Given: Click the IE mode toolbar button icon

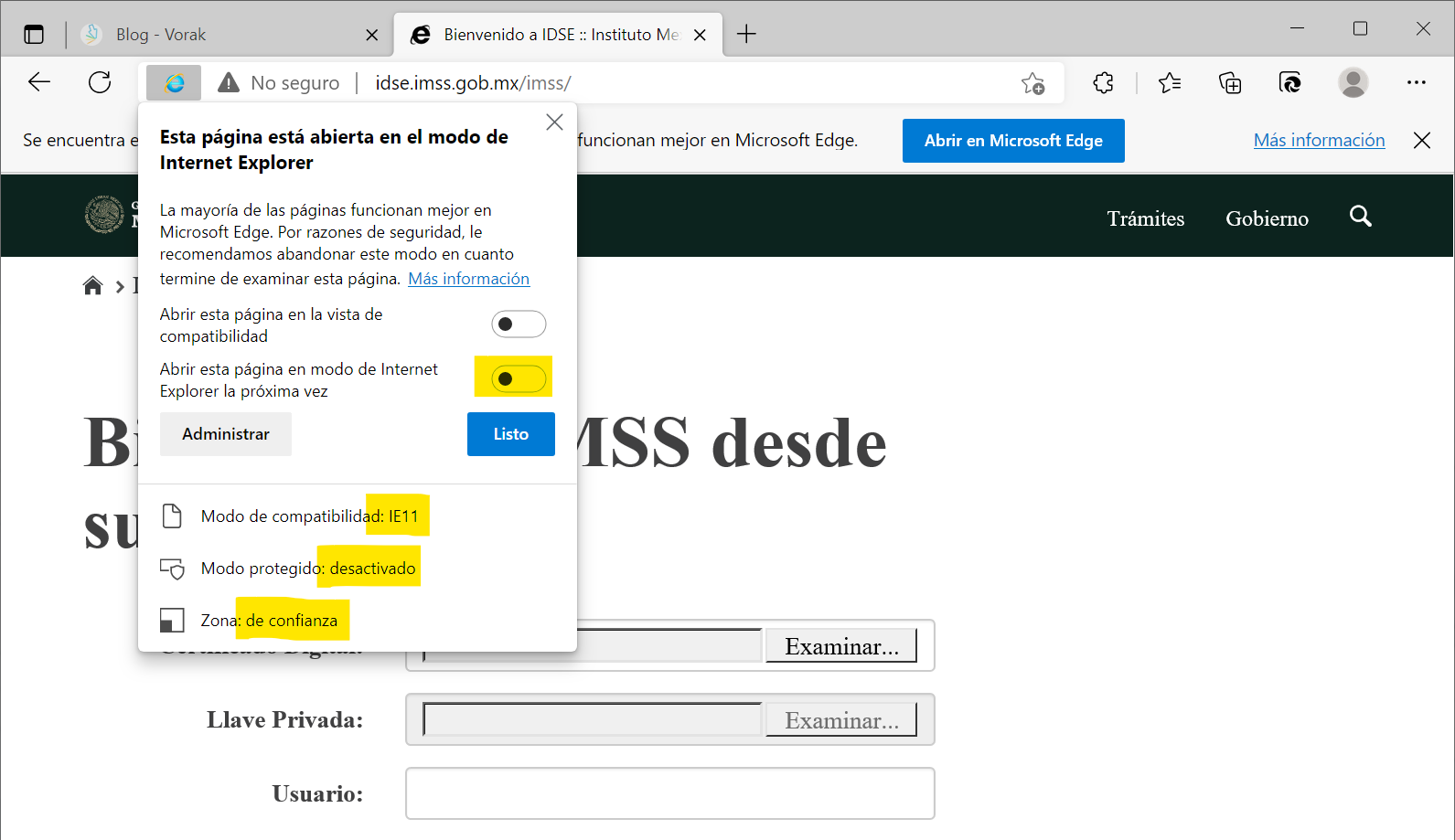Looking at the screenshot, I should 1290,83.
